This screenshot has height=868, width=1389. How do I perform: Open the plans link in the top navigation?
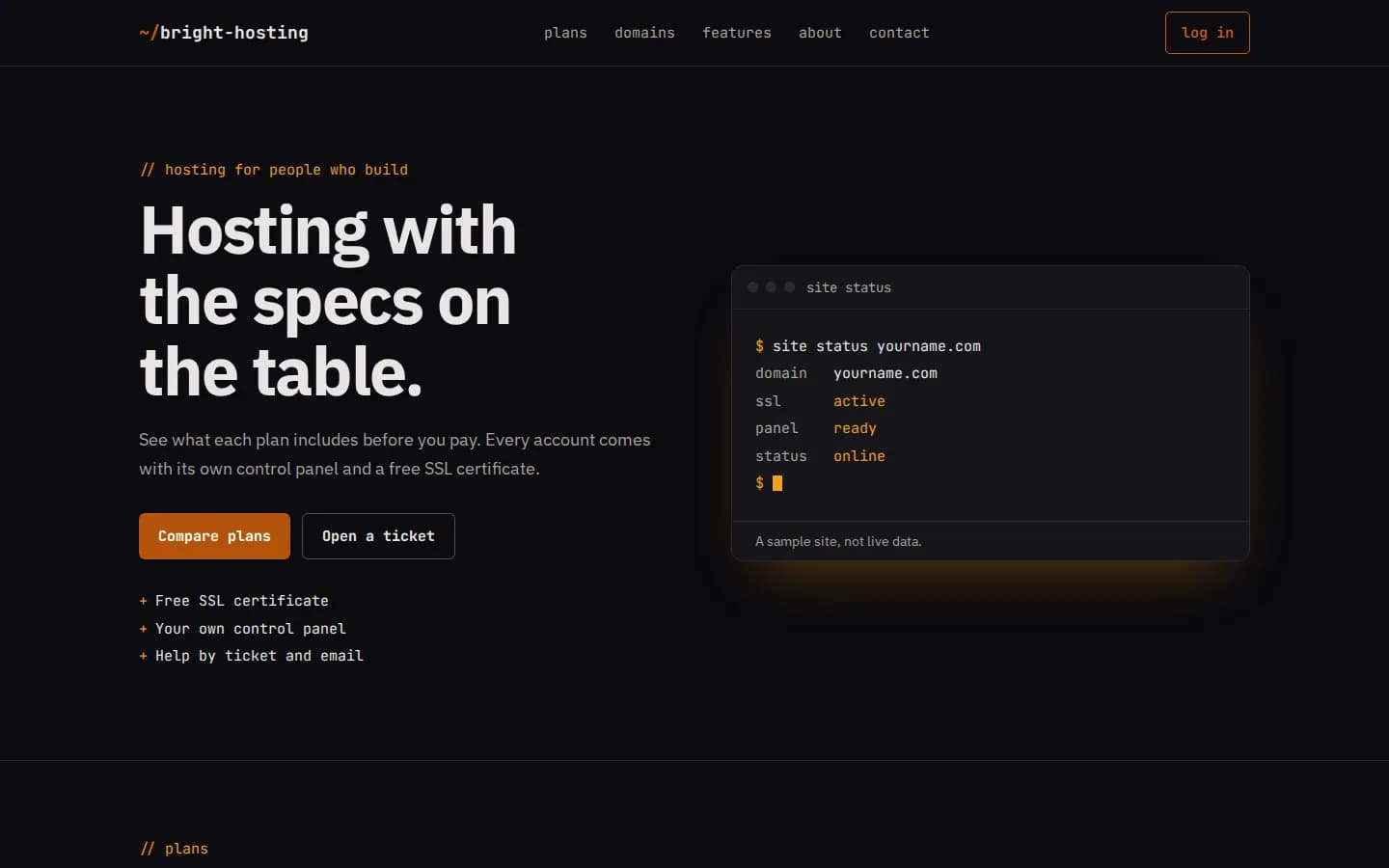(x=565, y=33)
